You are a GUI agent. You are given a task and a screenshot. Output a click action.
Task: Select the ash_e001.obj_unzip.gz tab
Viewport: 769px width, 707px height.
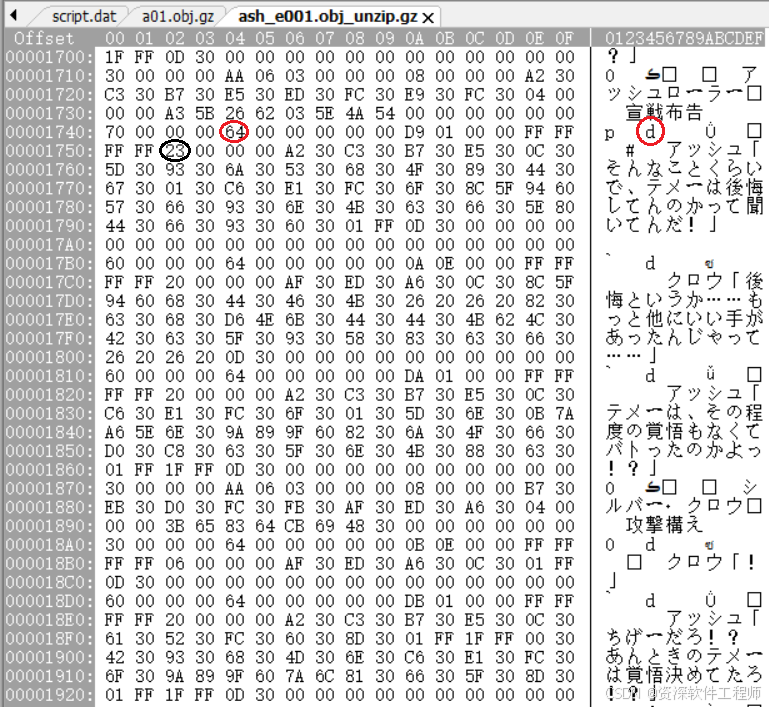328,16
